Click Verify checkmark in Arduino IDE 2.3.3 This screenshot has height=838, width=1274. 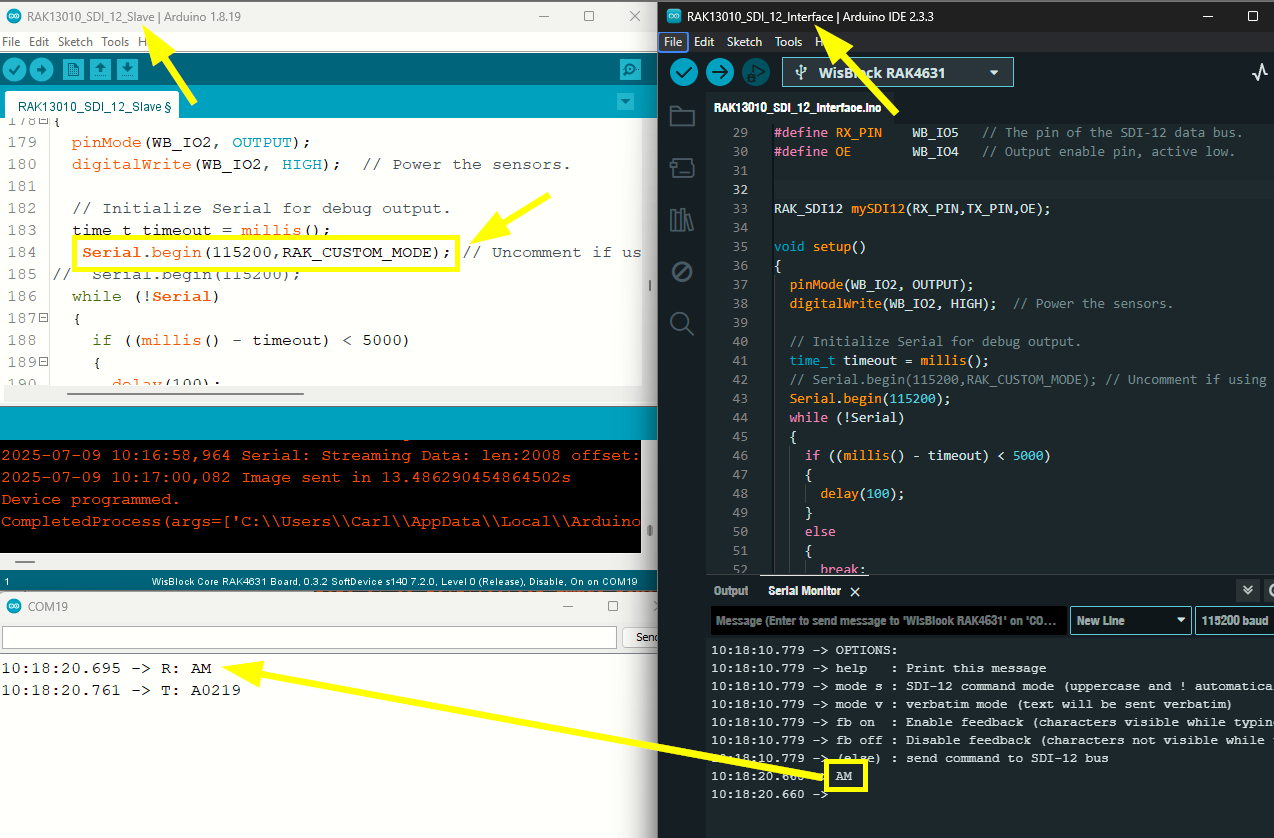click(x=684, y=72)
